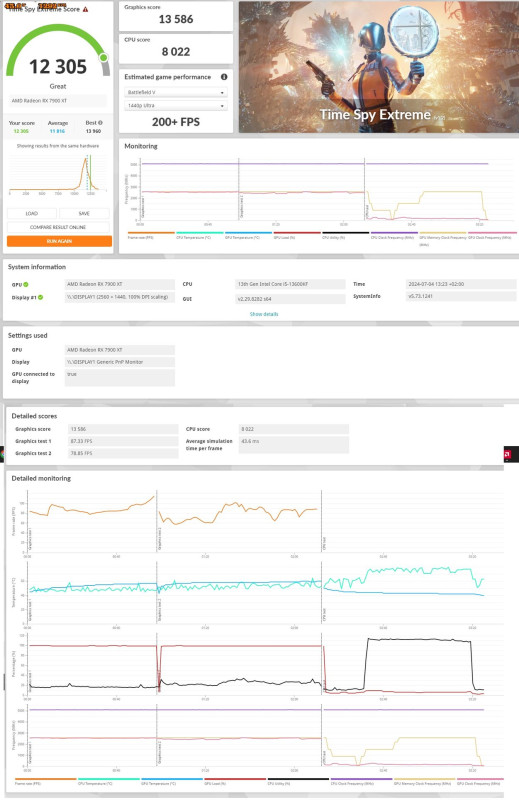Open the info icon next to Estimated game performance
The image size is (519, 800).
coord(224,77)
